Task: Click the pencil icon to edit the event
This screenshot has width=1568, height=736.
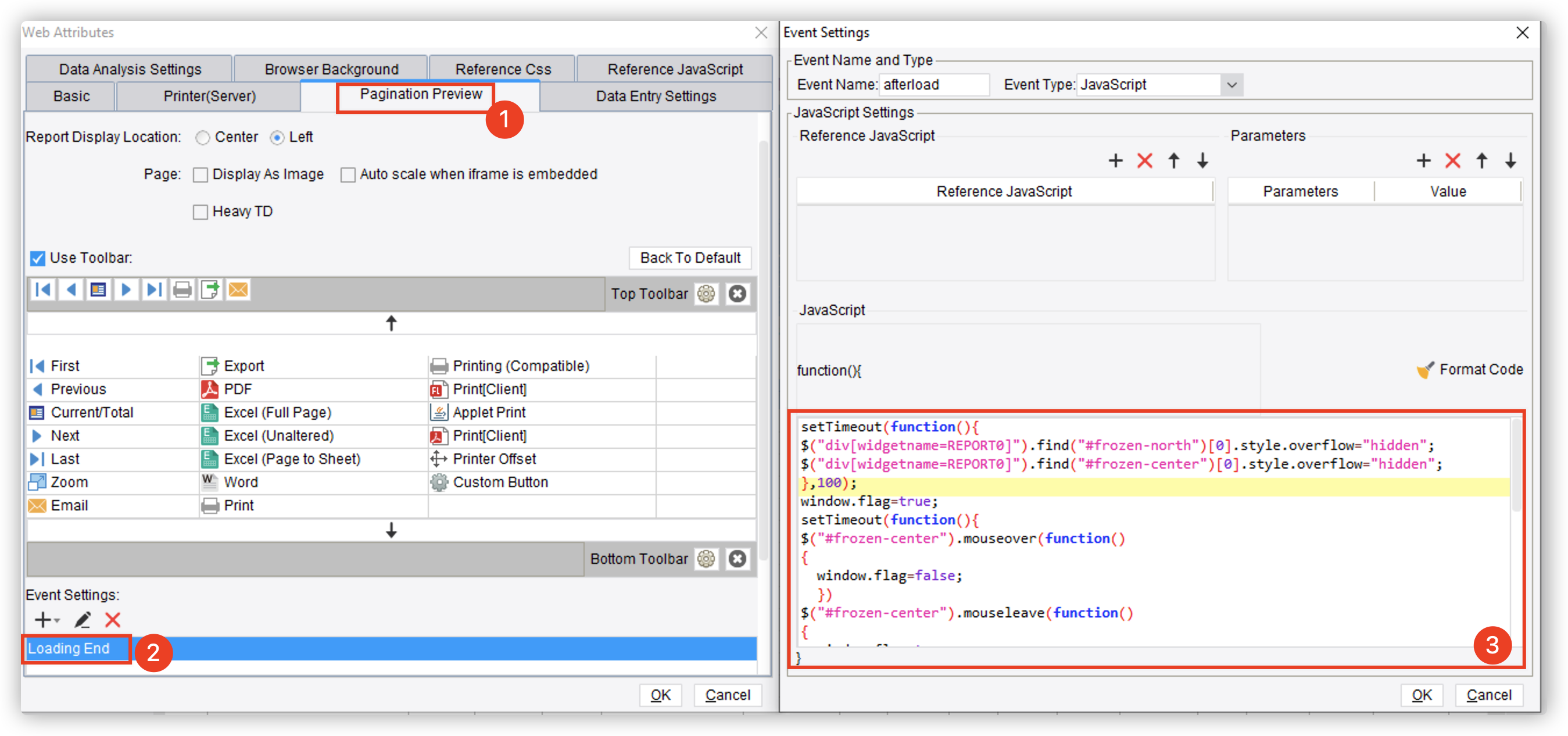Action: 82,620
